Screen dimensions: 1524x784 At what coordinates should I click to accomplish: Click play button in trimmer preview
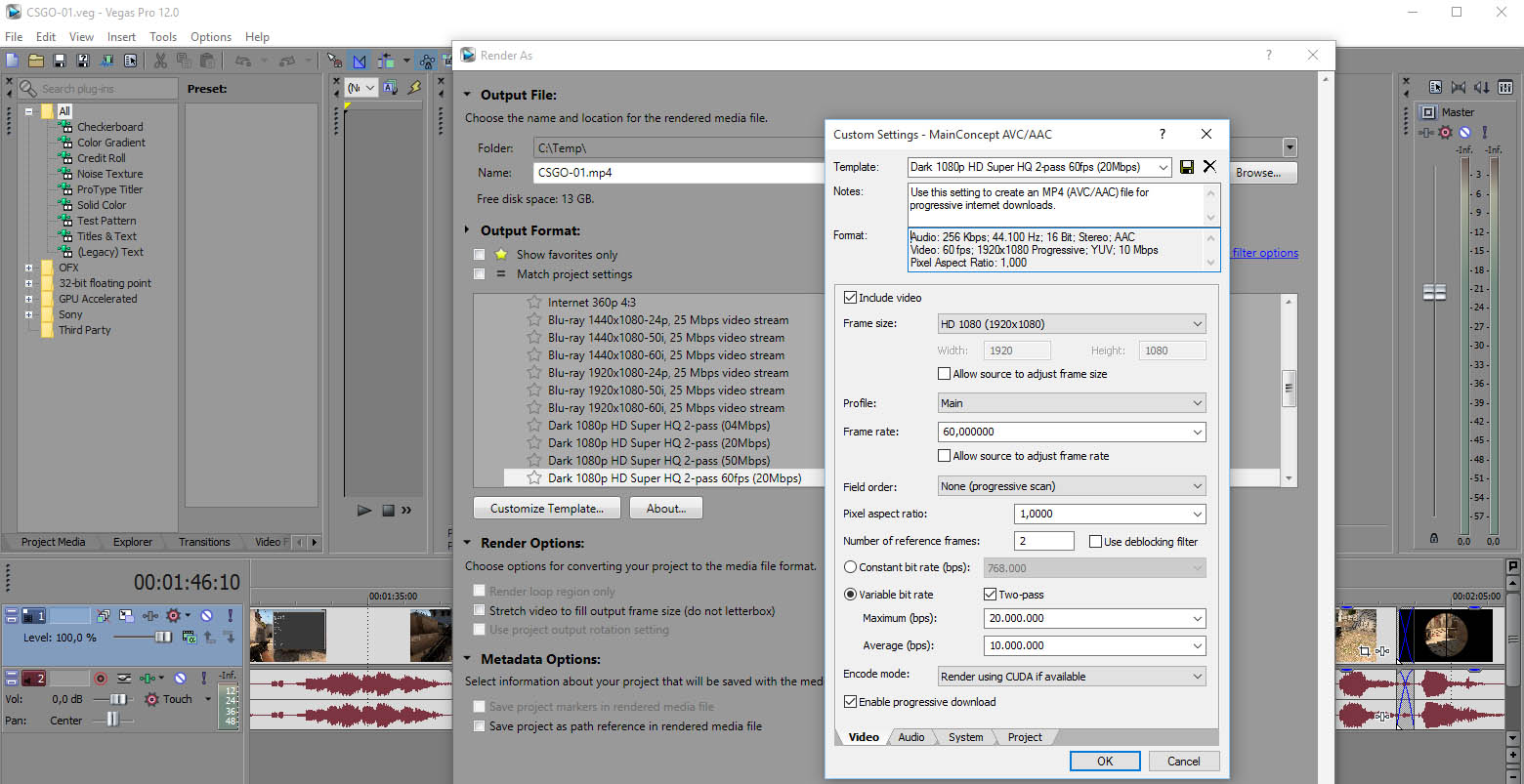click(x=364, y=510)
